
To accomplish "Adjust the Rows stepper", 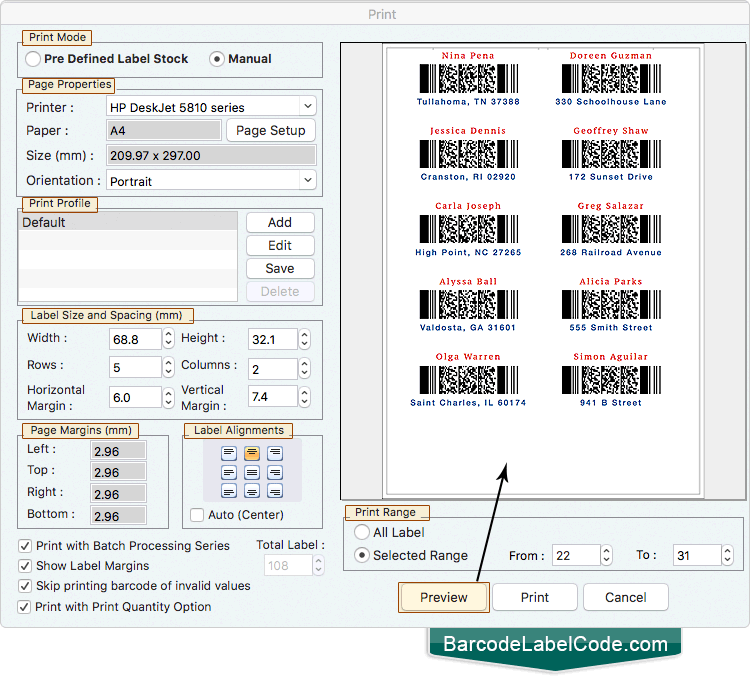I will [168, 367].
